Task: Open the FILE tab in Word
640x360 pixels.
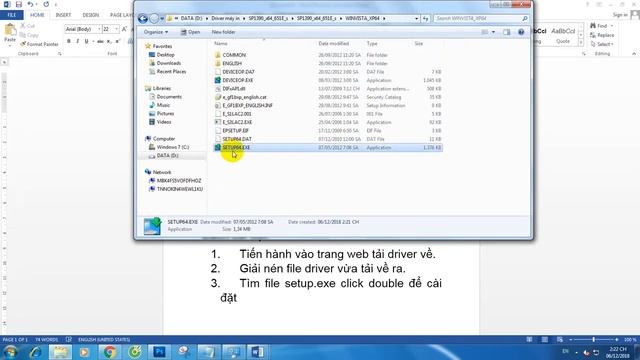Action: click(12, 15)
